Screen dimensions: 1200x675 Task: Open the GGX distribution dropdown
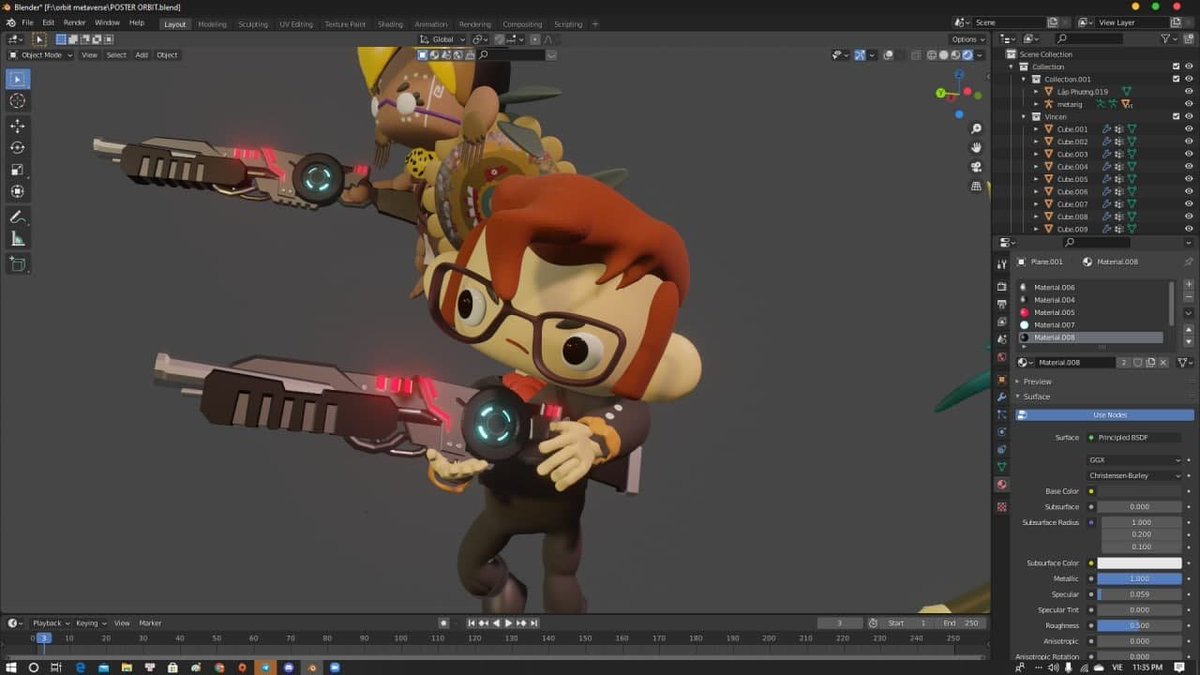tap(1135, 460)
